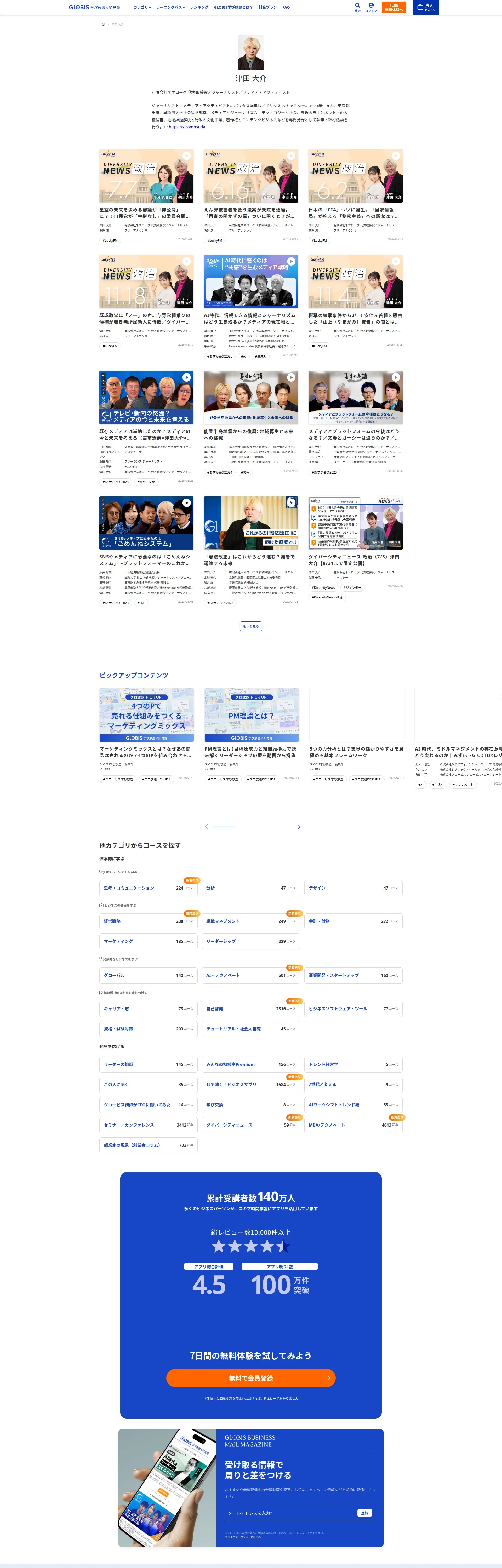The width and height of the screenshot is (502, 1568).
Task: Open the プライバシーポリシーはこちら link
Action: (x=243, y=1537)
